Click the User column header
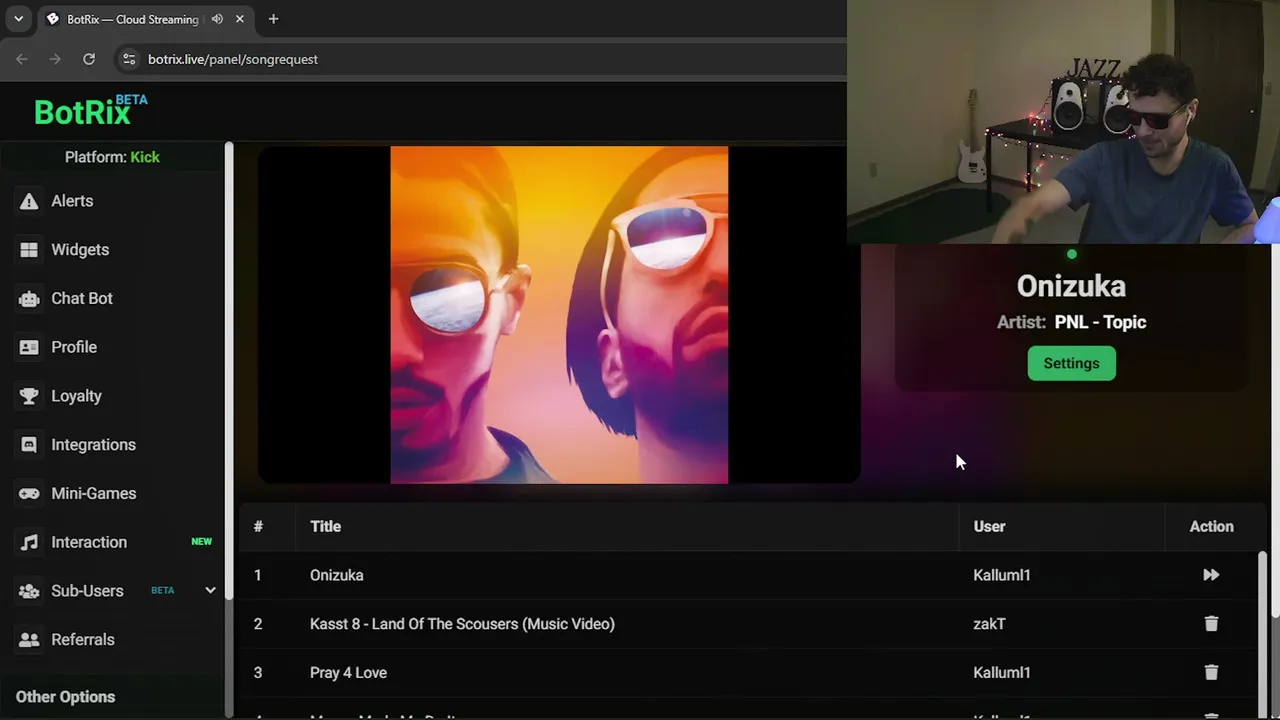Viewport: 1280px width, 720px height. [x=989, y=526]
